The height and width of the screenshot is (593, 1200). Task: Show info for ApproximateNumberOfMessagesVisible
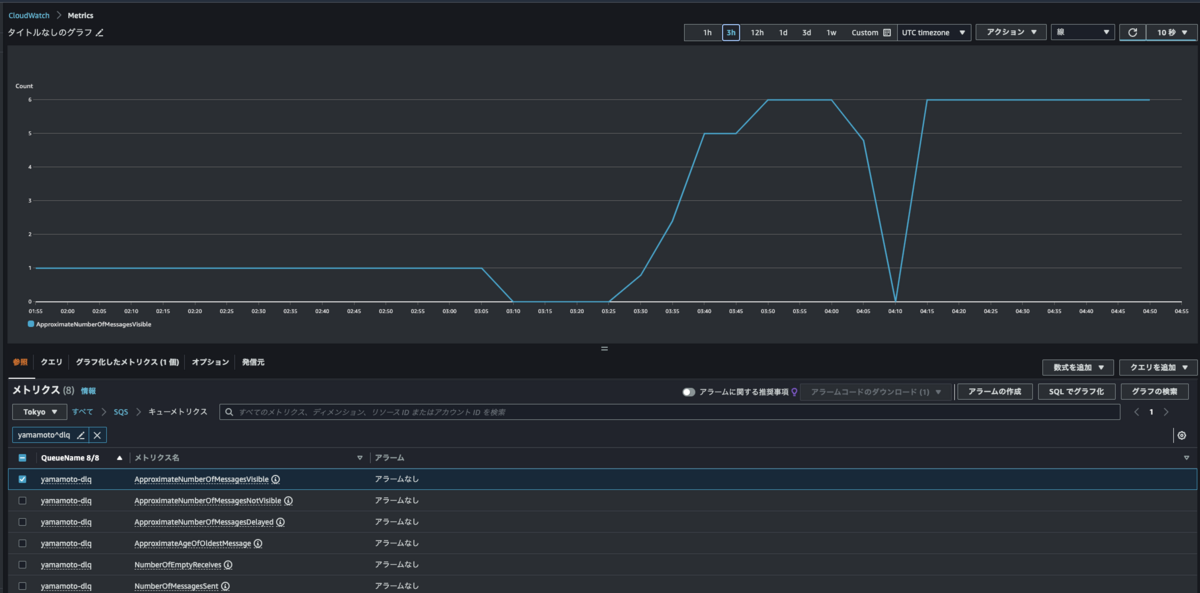point(275,479)
